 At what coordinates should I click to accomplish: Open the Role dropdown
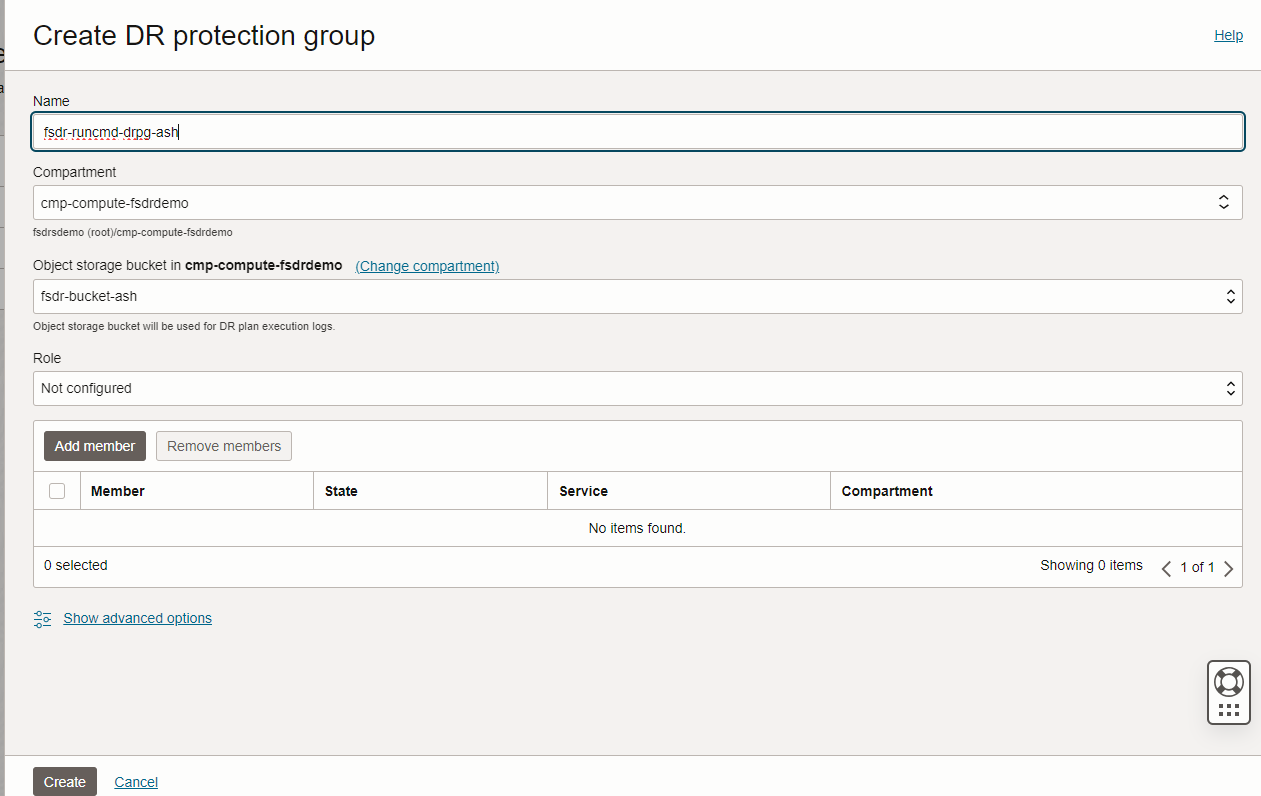click(637, 389)
